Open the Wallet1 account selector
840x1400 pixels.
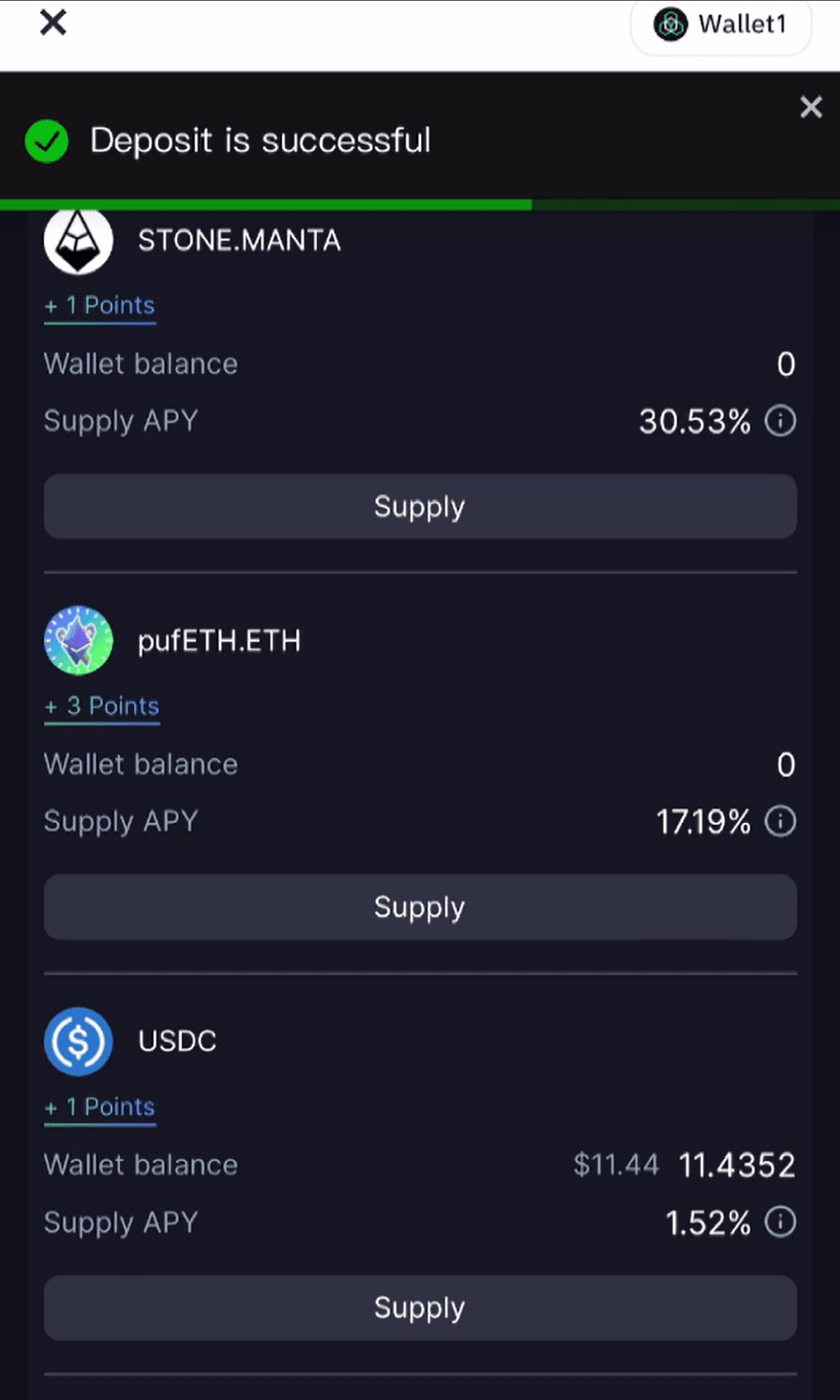point(721,25)
